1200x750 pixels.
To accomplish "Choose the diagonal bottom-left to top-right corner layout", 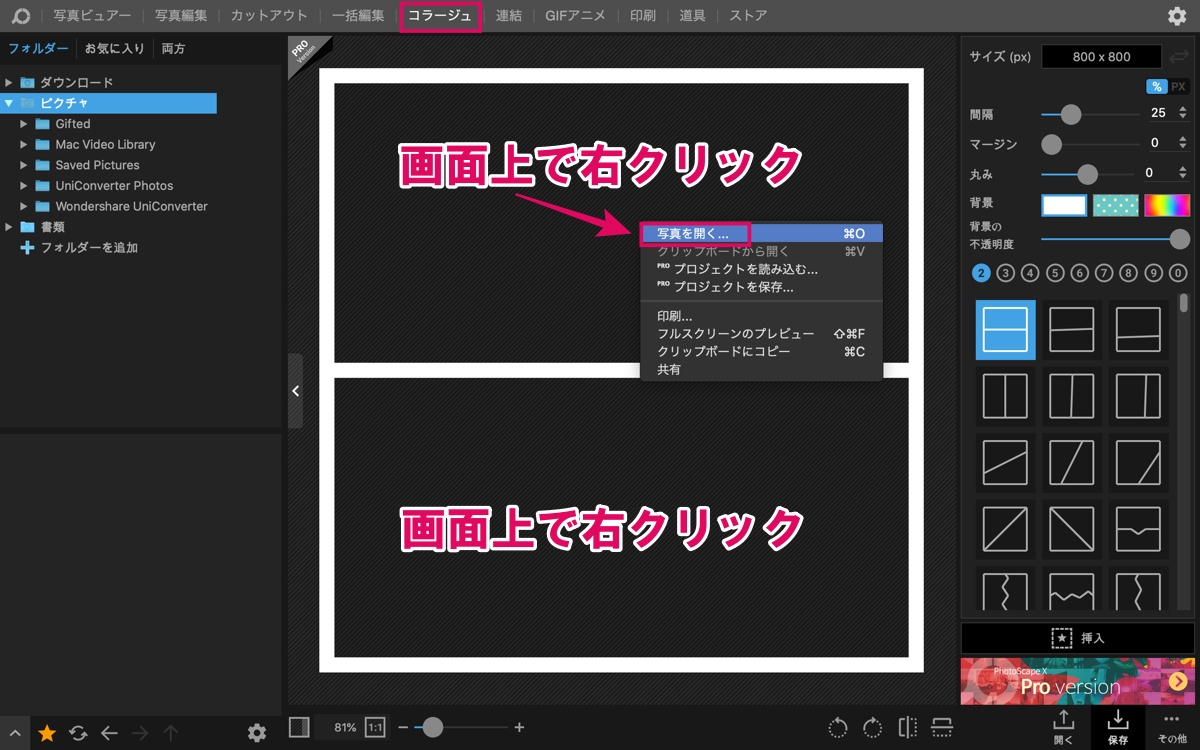I will pyautogui.click(x=1005, y=529).
